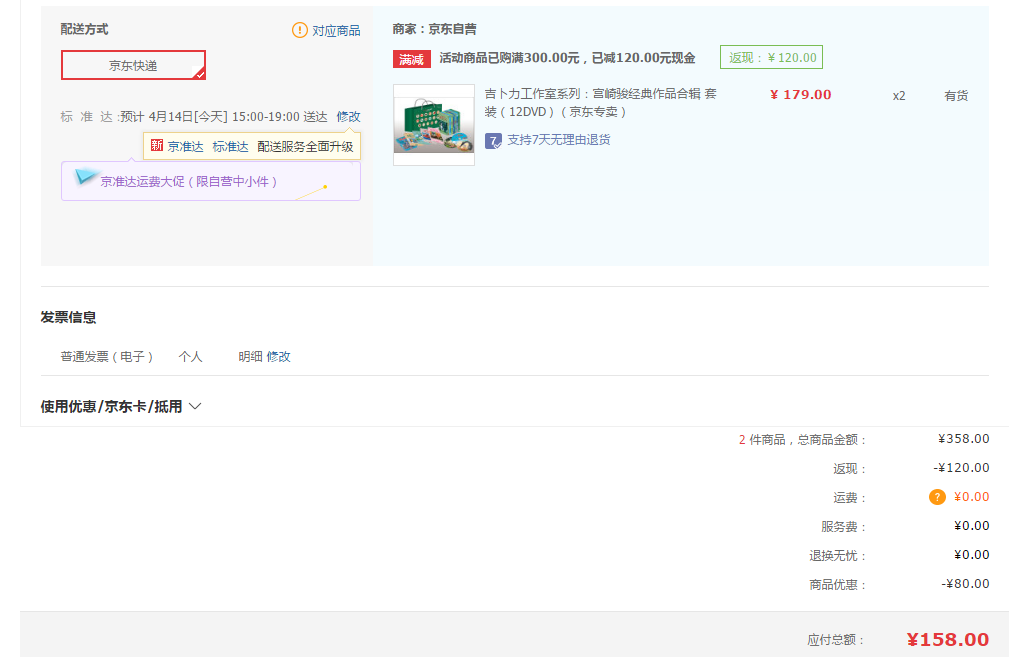
Task: Select the 京东快递 delivery option
Action: pos(133,65)
